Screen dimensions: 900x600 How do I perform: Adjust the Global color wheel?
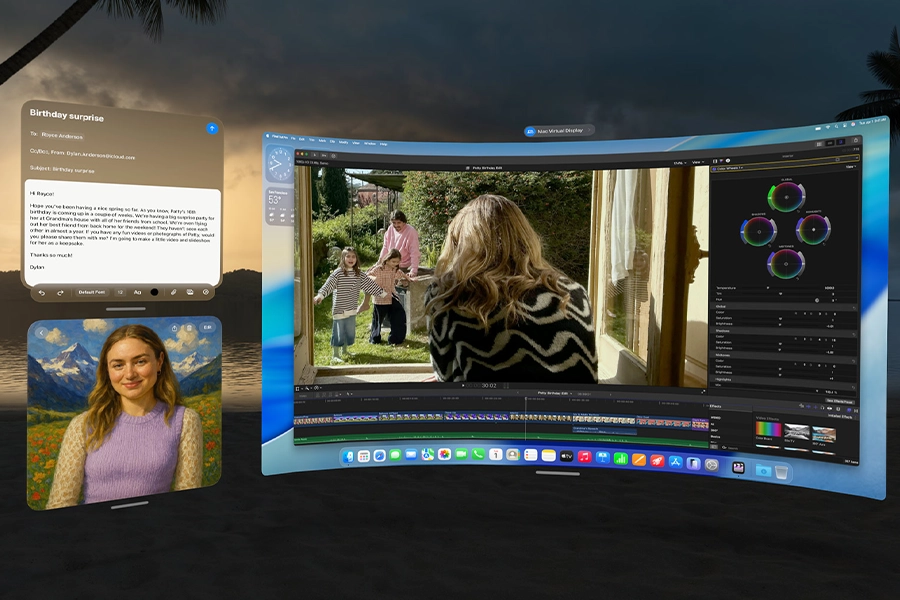786,195
